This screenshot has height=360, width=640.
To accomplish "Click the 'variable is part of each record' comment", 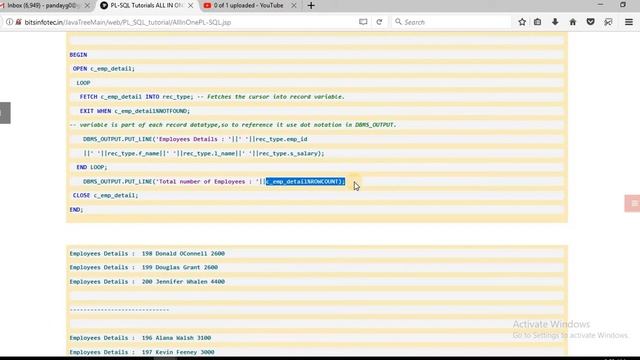I will 233,125.
